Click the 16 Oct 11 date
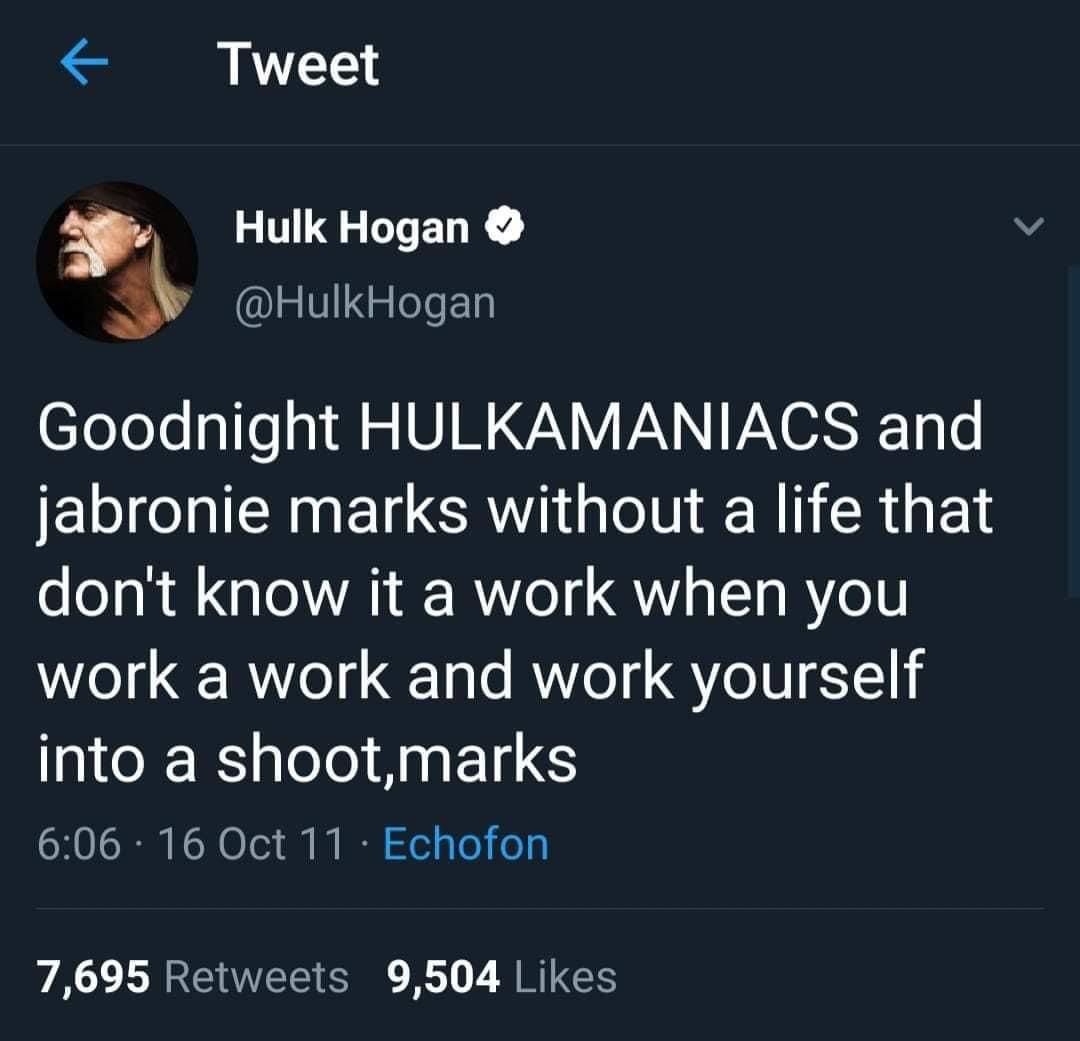Screen dimensions: 1080x1041 [251, 845]
